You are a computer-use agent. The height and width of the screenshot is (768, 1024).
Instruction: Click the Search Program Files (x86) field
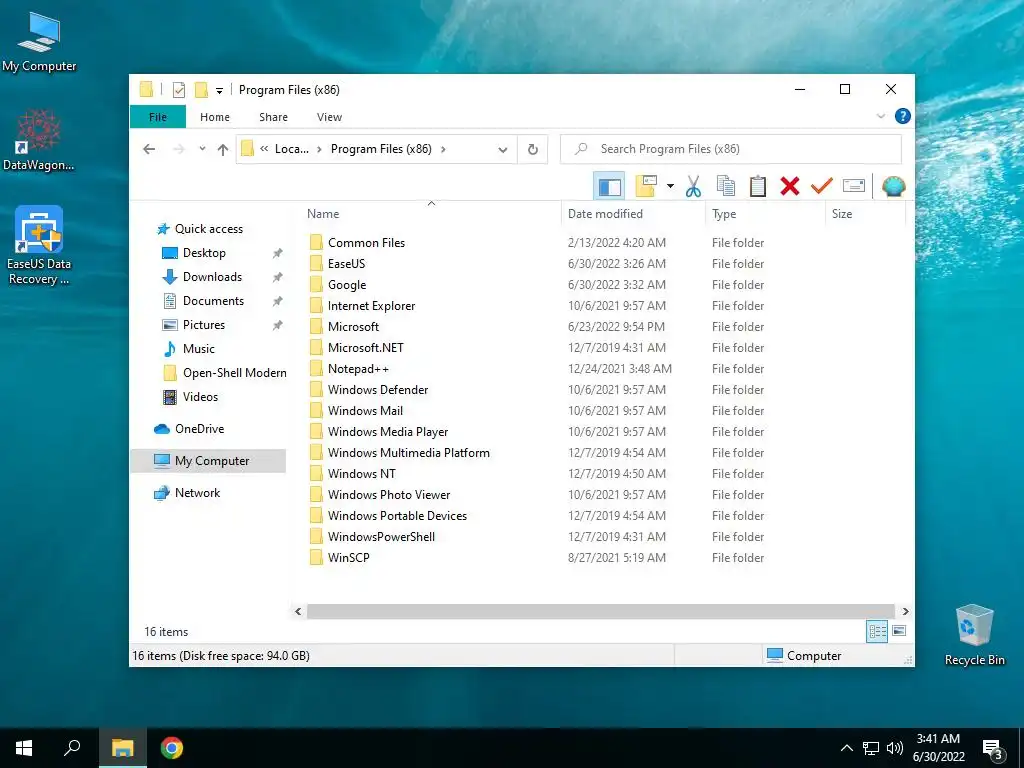[x=731, y=149]
